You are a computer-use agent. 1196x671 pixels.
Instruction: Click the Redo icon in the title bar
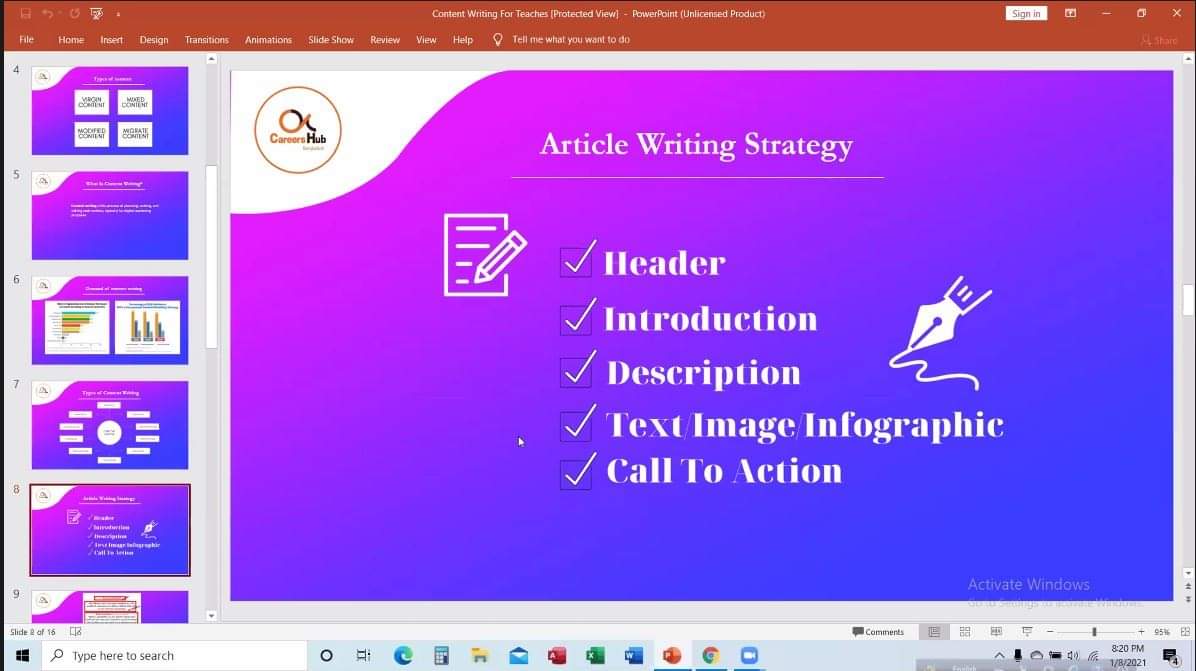pos(74,14)
